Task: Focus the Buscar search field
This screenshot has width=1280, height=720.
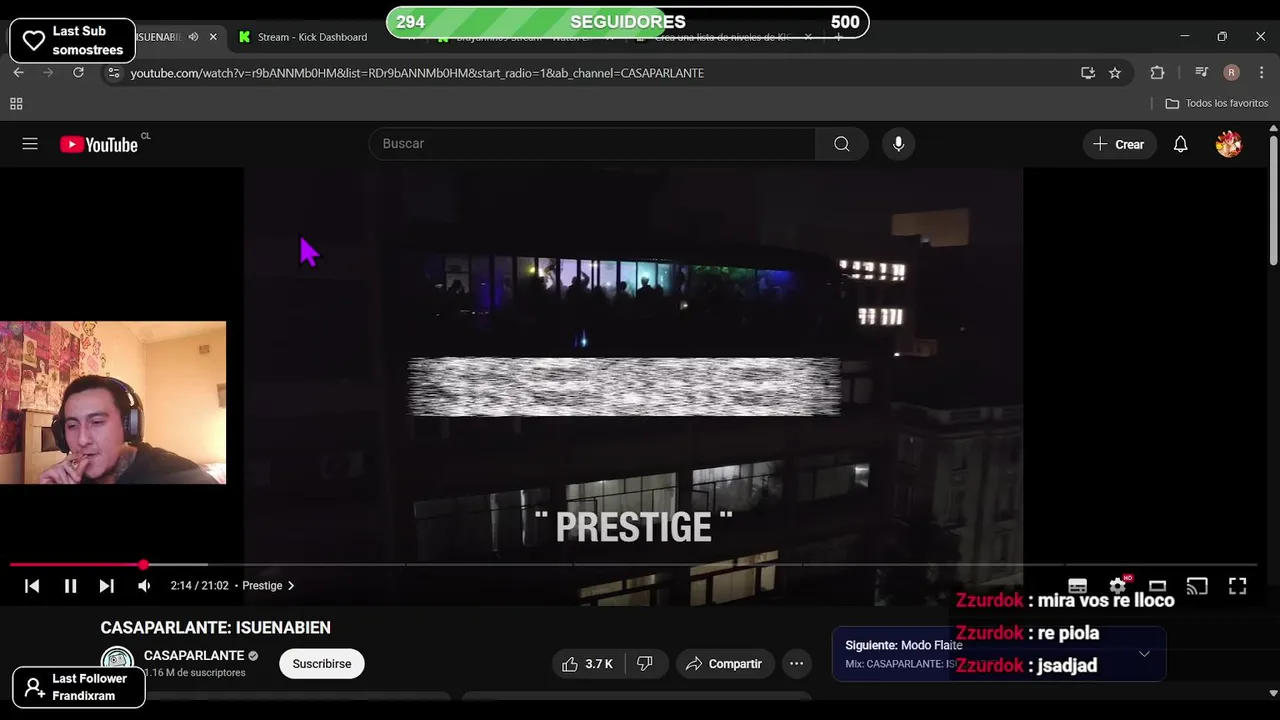Action: coord(592,144)
